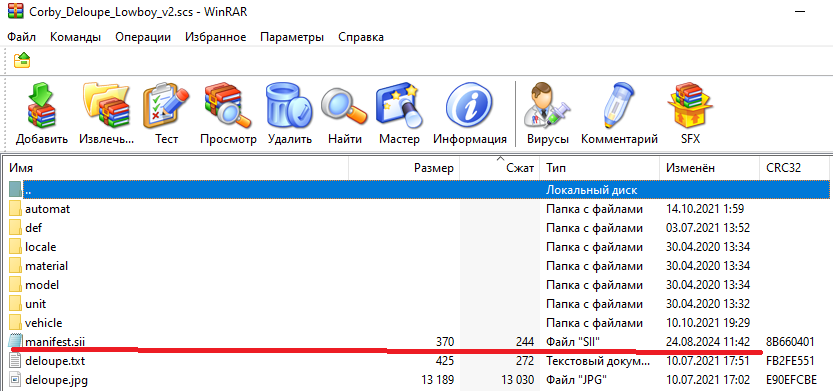
Task: Open the Команды menu
Action: (x=75, y=37)
